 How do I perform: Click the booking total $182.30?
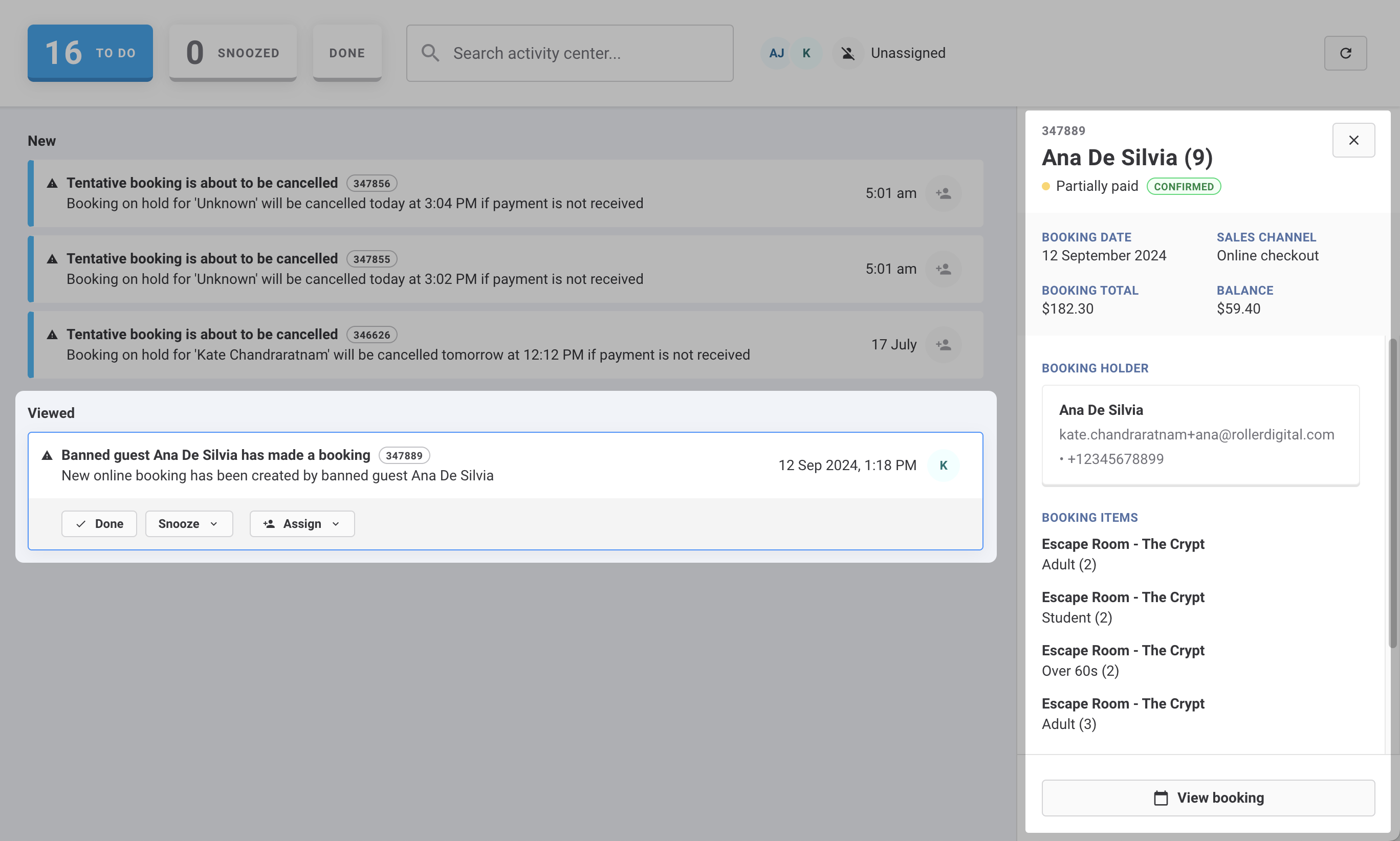coord(1068,309)
